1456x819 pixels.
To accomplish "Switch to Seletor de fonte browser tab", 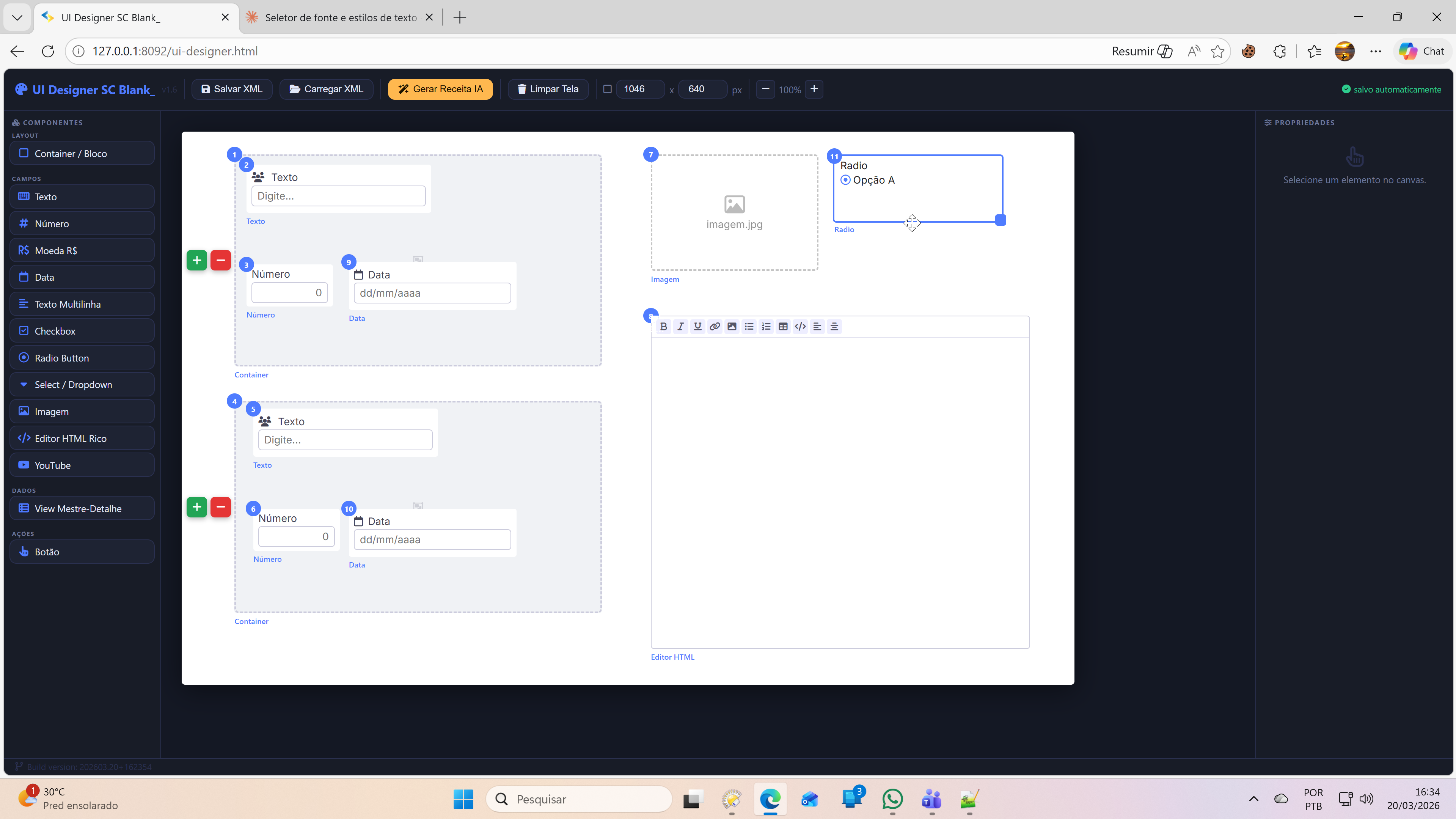I will 340,17.
